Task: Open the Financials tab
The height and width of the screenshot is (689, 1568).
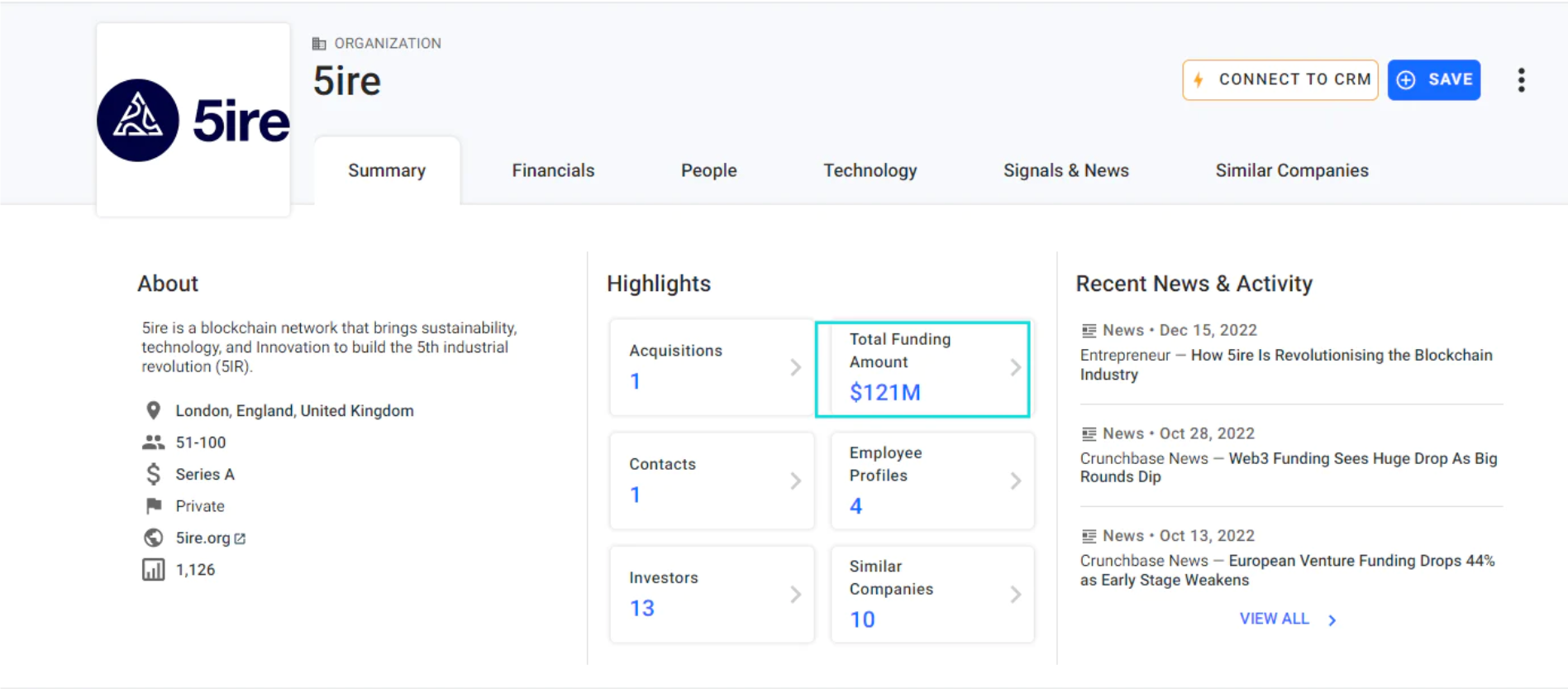Action: (553, 170)
